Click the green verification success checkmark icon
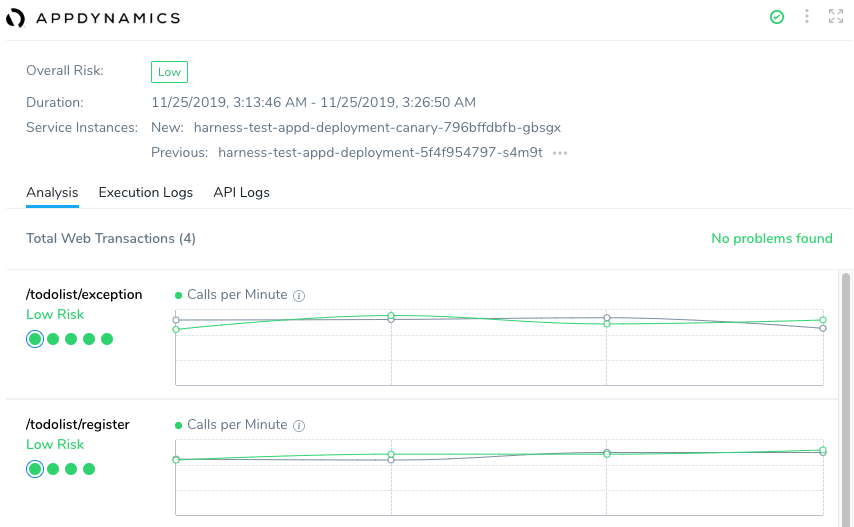Screen dimensions: 854x527 [x=777, y=17]
